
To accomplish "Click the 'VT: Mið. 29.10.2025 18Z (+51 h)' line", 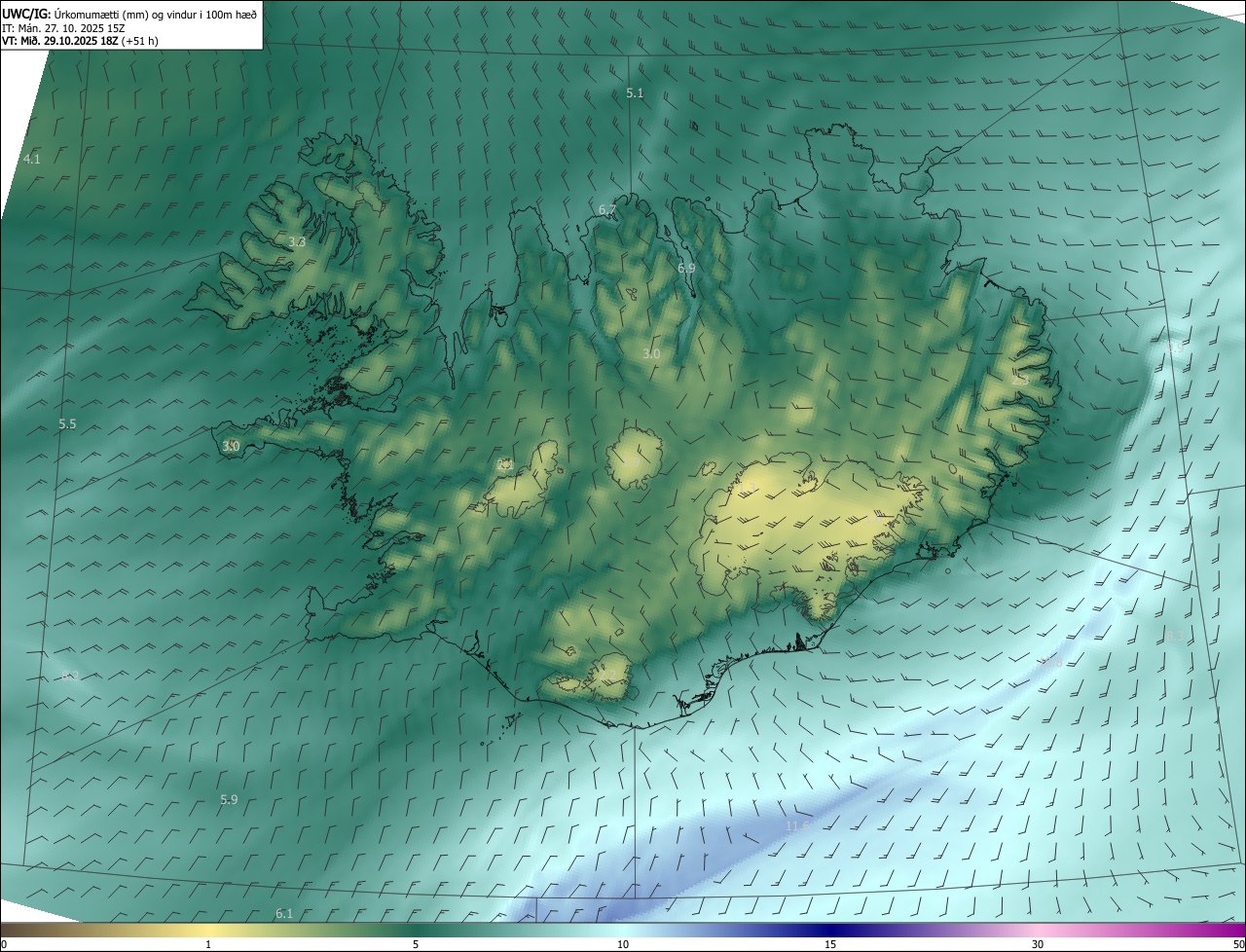I will pyautogui.click(x=81, y=41).
